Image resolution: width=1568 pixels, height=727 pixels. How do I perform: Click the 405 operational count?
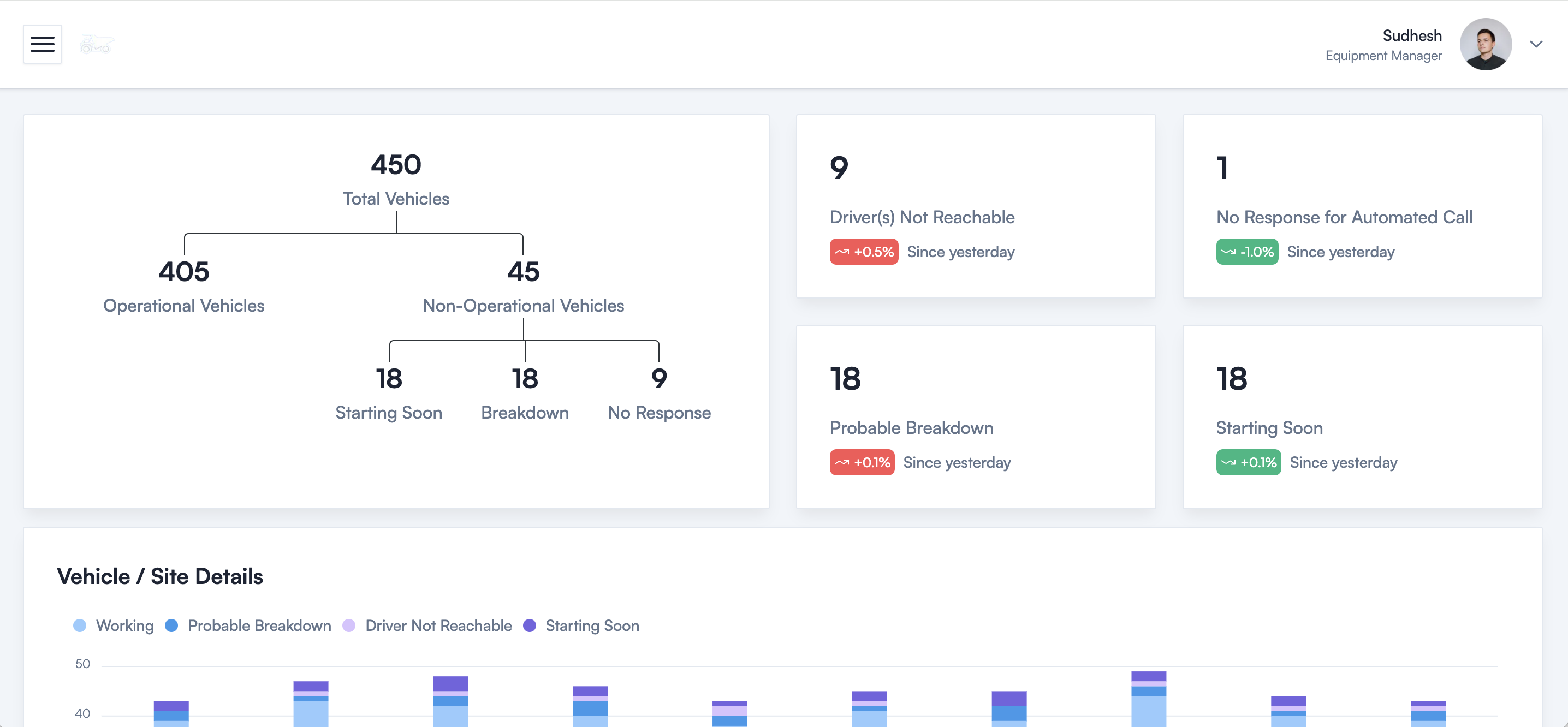point(184,272)
